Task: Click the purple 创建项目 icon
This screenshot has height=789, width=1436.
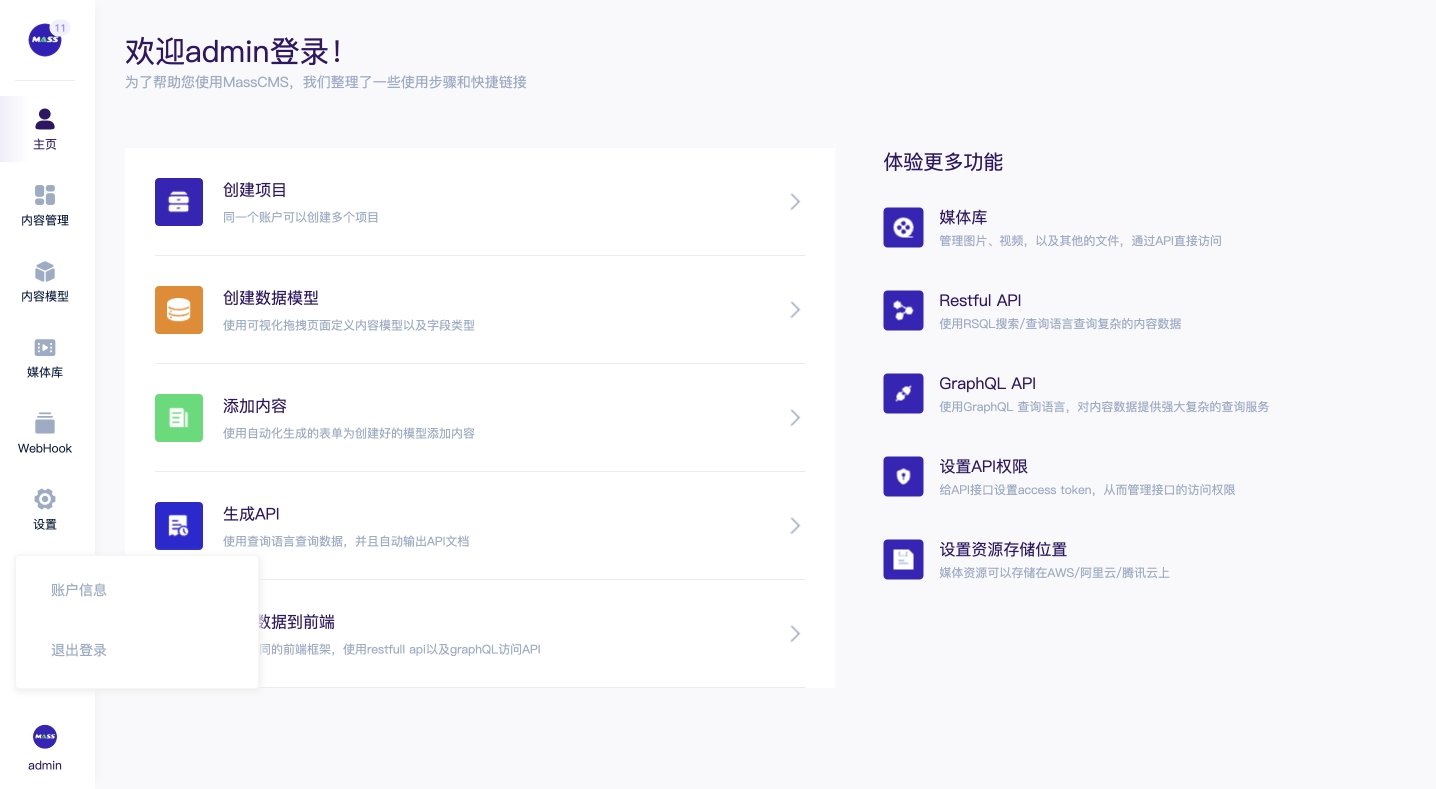Action: pyautogui.click(x=179, y=202)
